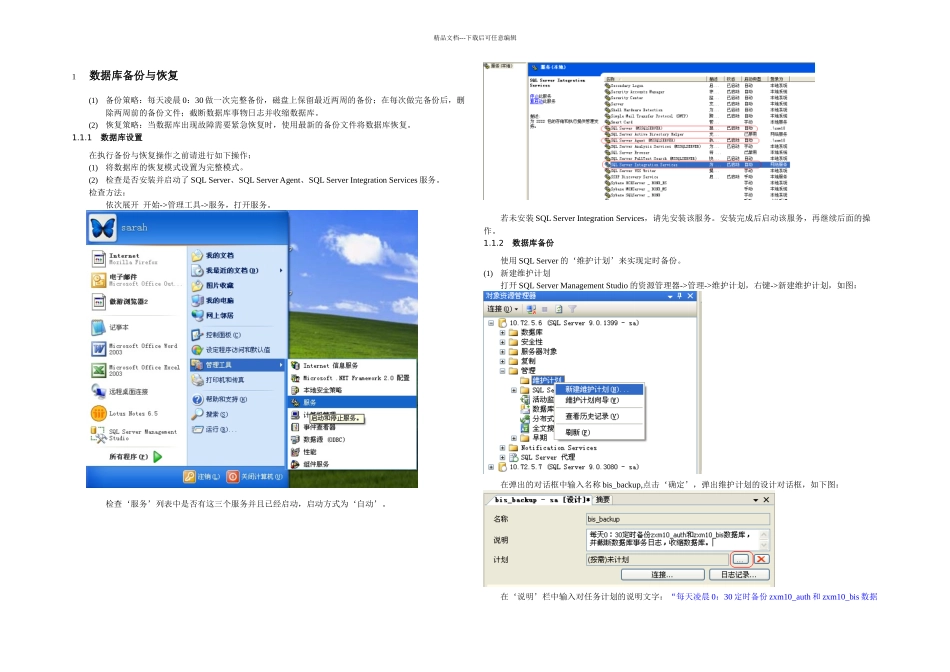Open 帮助和支持 help icon
Image resolution: width=950 pixels, height=672 pixels.
(197, 399)
